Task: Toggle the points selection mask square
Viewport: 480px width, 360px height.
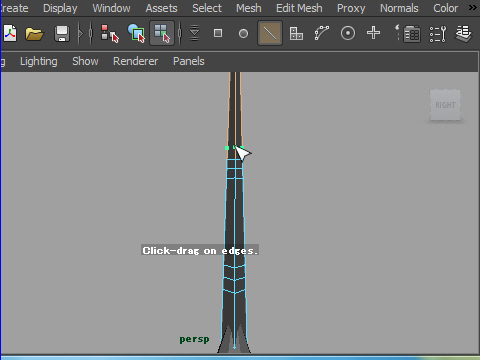Action: point(218,33)
